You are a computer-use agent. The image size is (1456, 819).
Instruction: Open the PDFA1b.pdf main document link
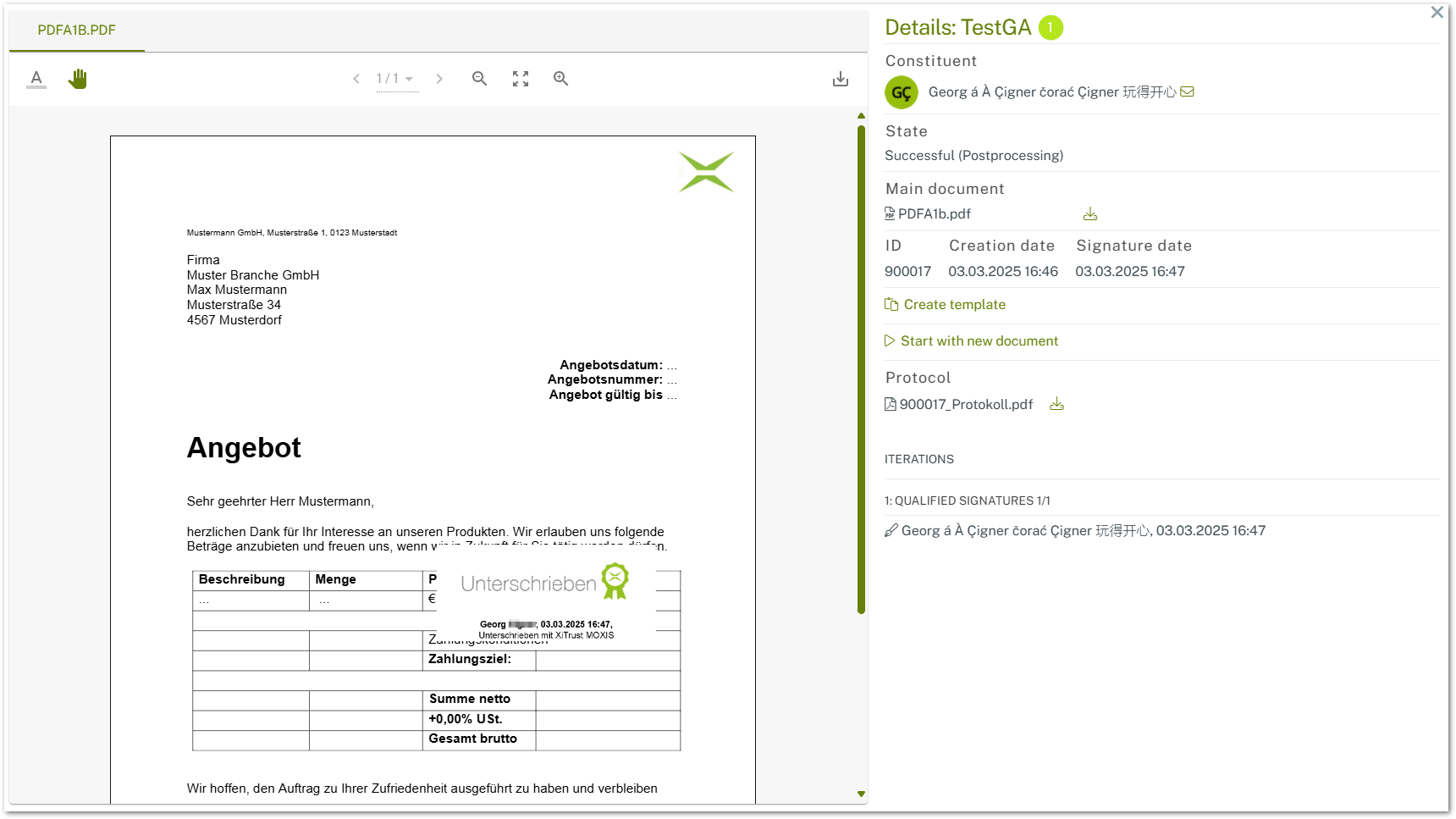coord(934,214)
